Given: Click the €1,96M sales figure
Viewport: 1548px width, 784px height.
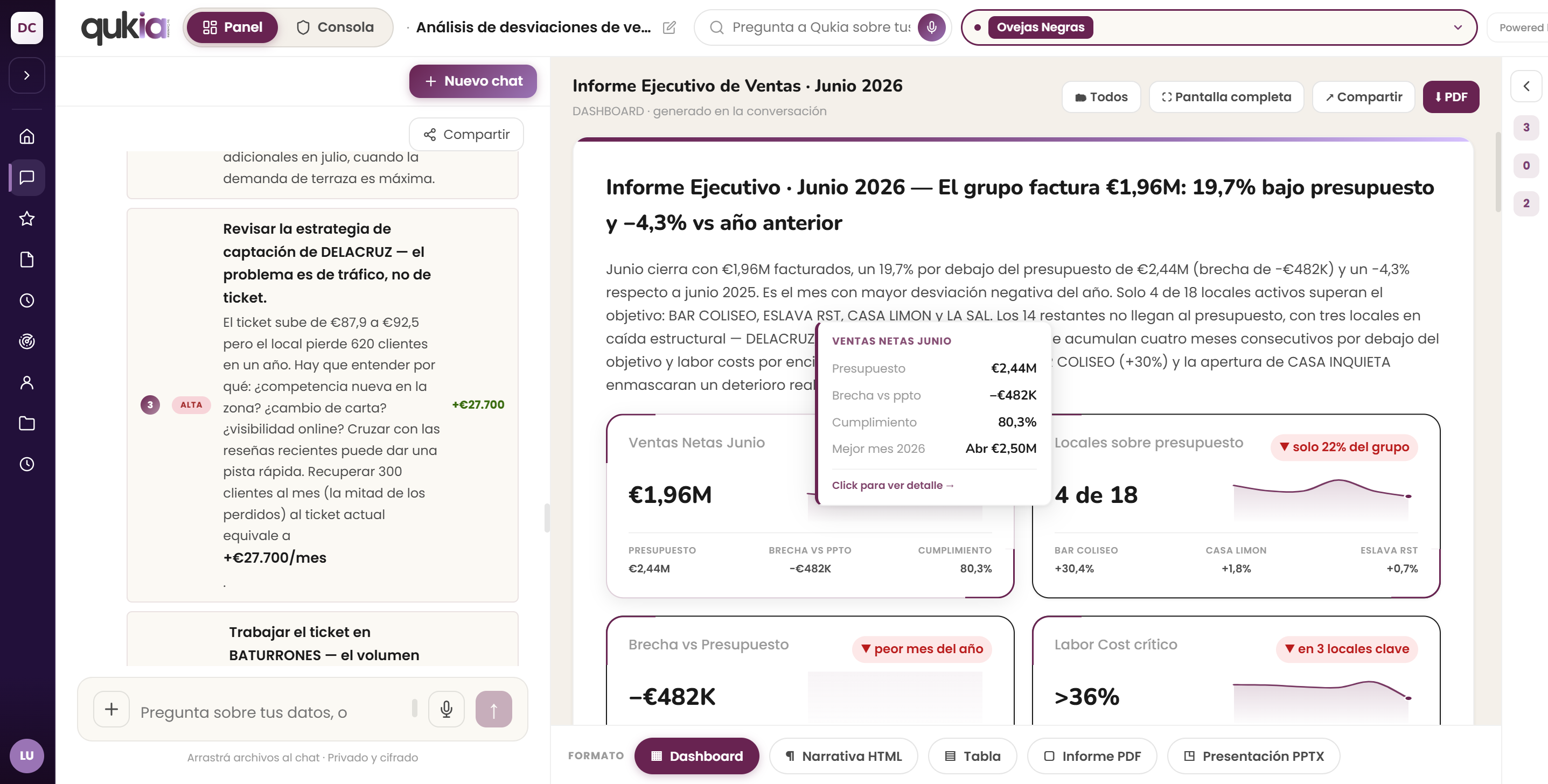Looking at the screenshot, I should pos(670,494).
